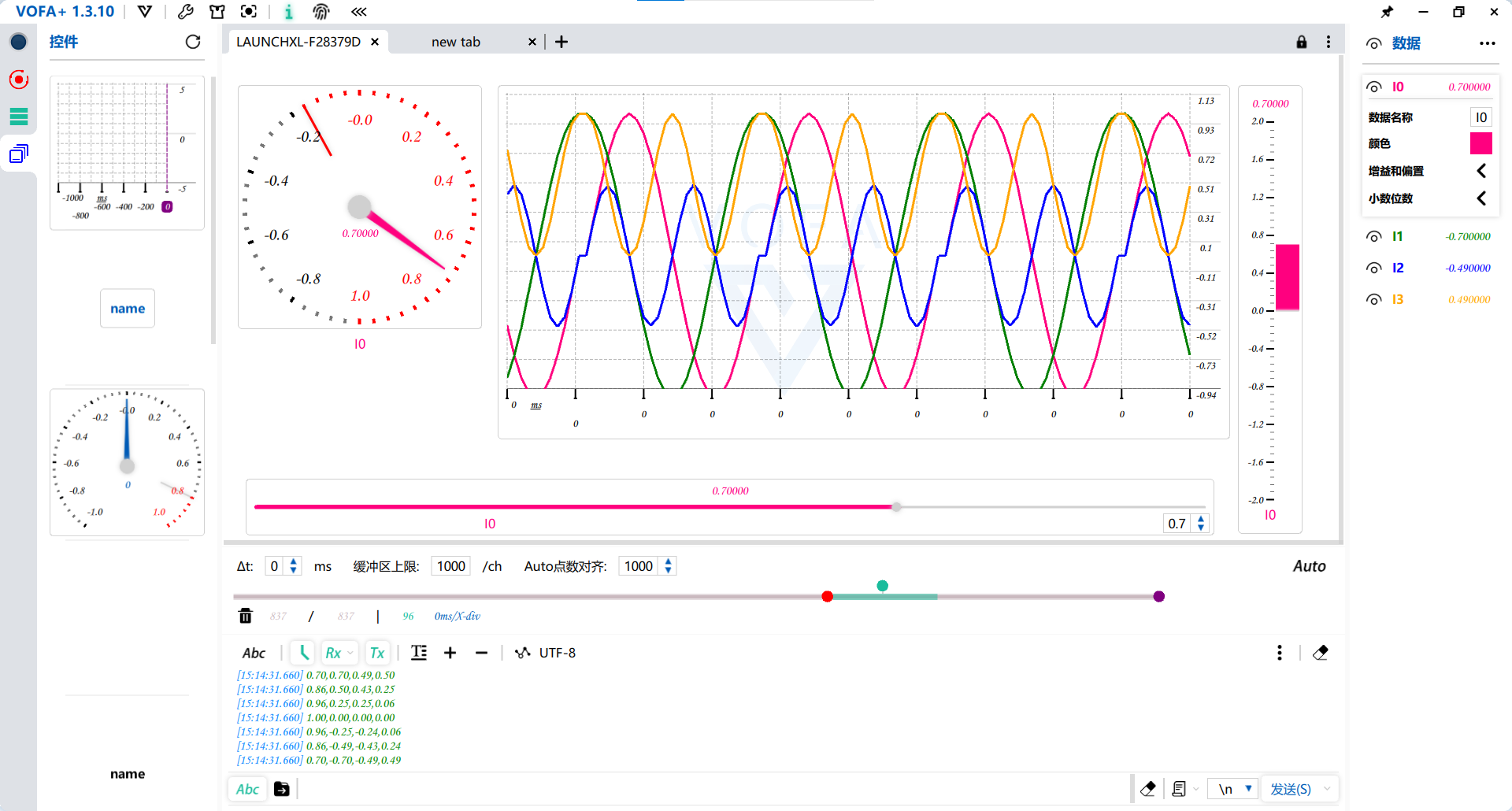Click the record button in left sidebar
This screenshot has width=1512, height=811.
point(18,80)
